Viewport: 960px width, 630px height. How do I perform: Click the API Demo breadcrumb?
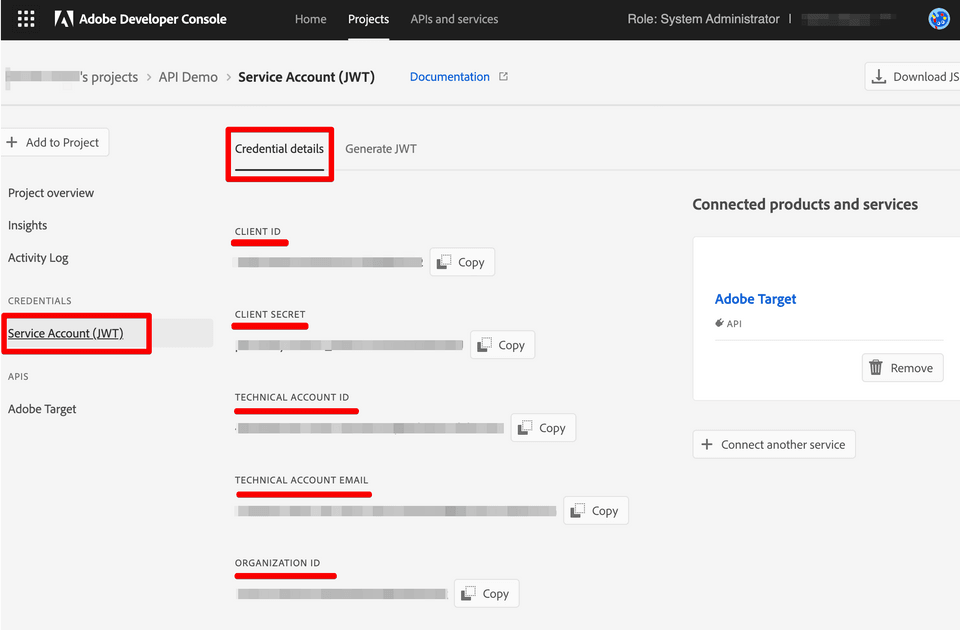[x=188, y=77]
